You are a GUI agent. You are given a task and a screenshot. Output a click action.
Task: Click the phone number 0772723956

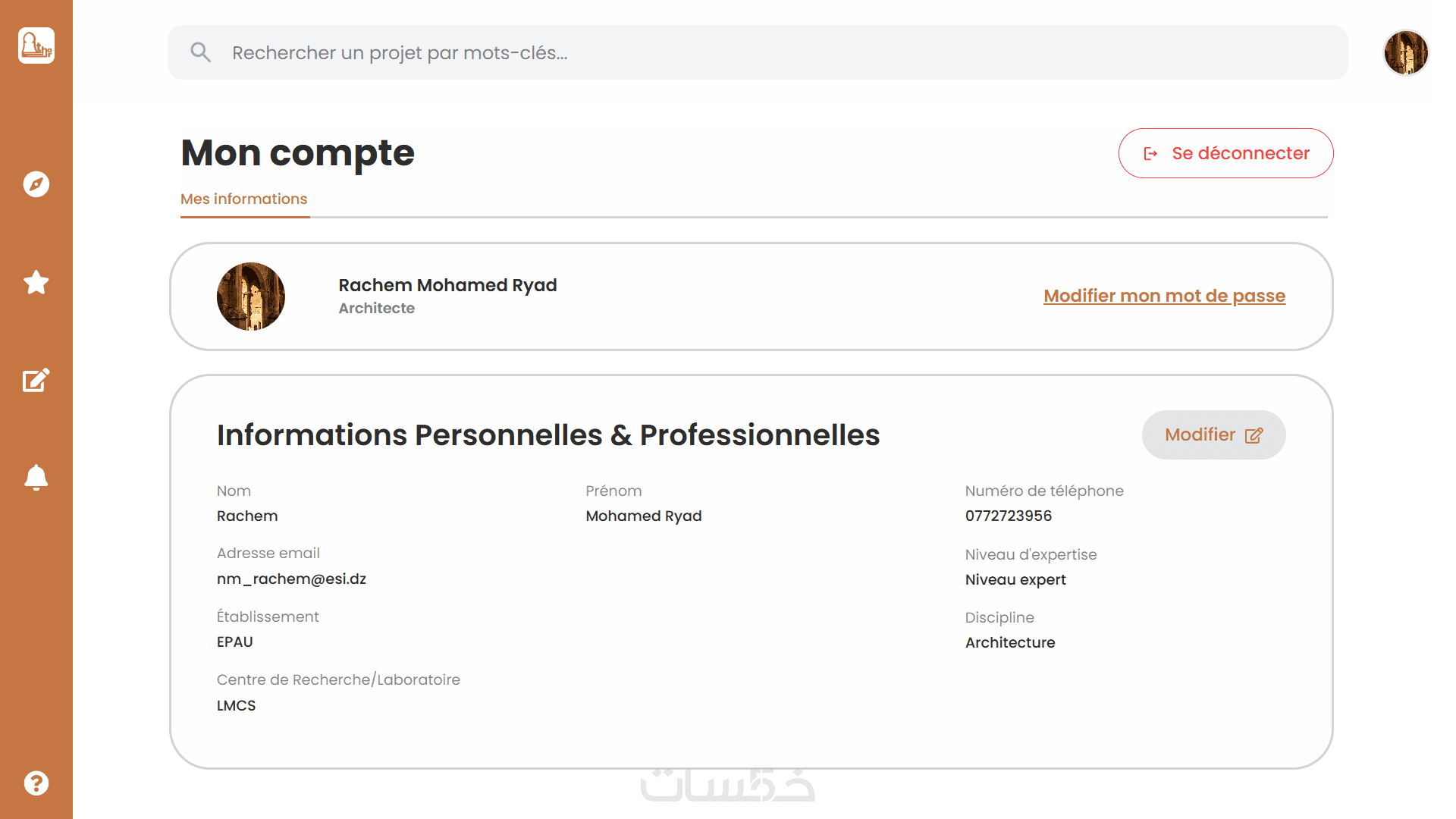pyautogui.click(x=1009, y=516)
